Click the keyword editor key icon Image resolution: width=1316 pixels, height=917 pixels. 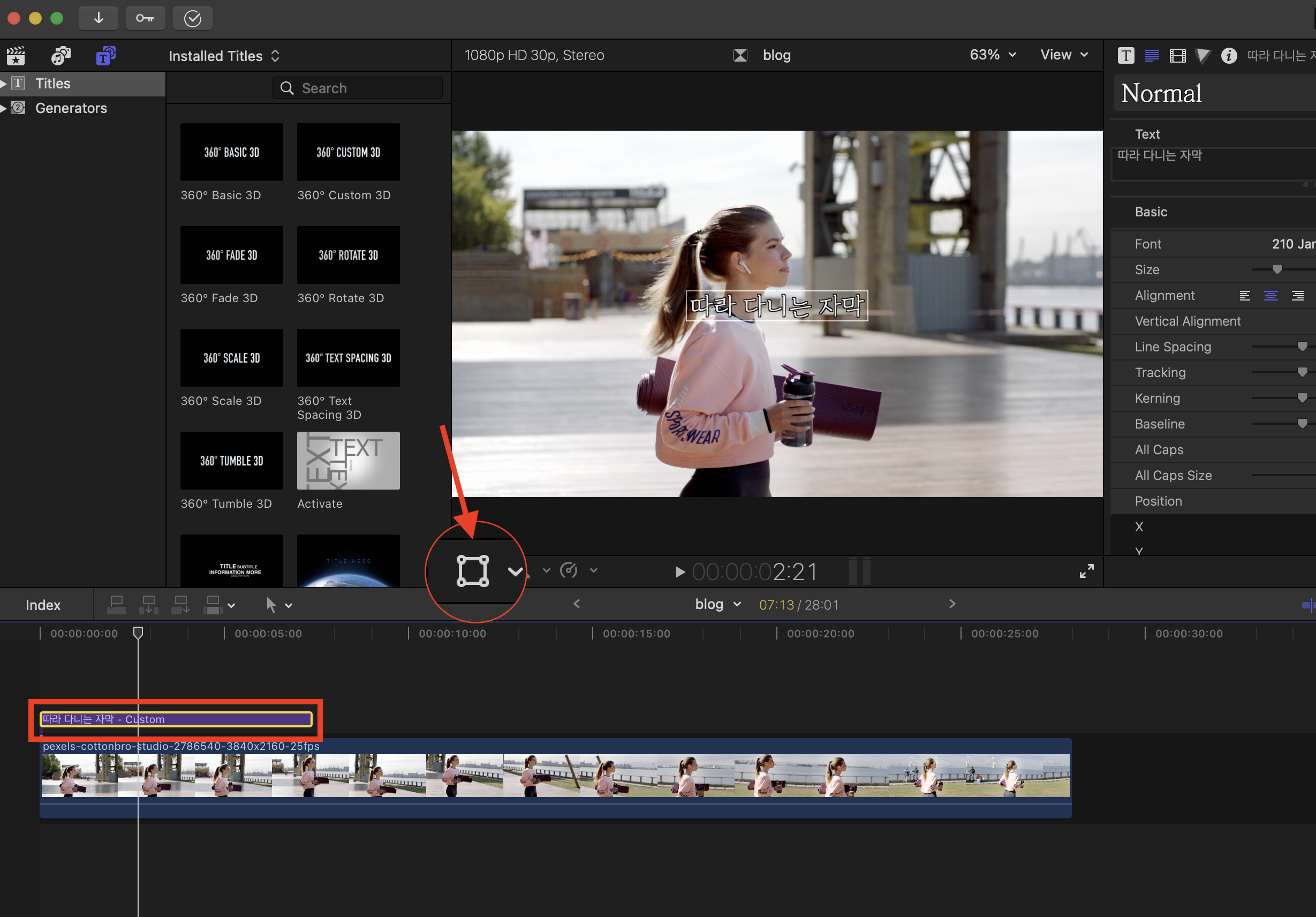(x=145, y=18)
